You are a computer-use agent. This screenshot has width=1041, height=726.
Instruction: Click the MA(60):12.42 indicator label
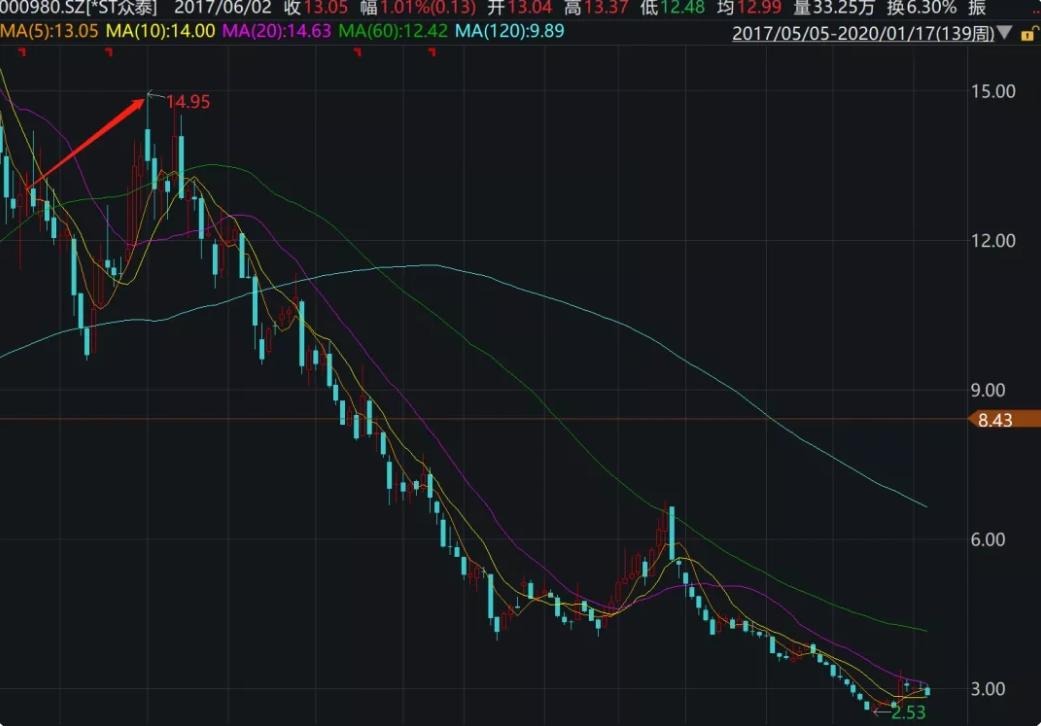click(x=393, y=31)
